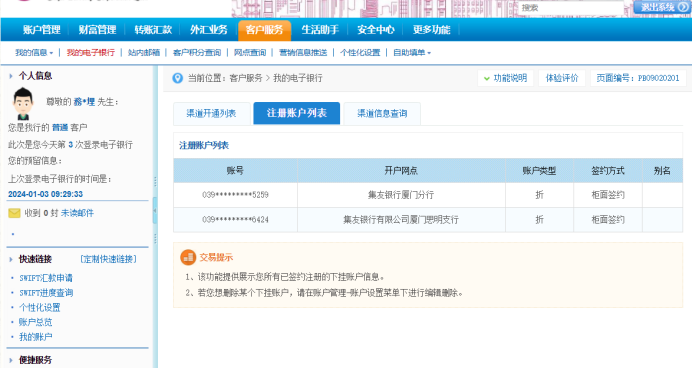Screen dimensions: 693x368
Task: Open 营销信息推送 submenu item
Action: click(x=303, y=53)
